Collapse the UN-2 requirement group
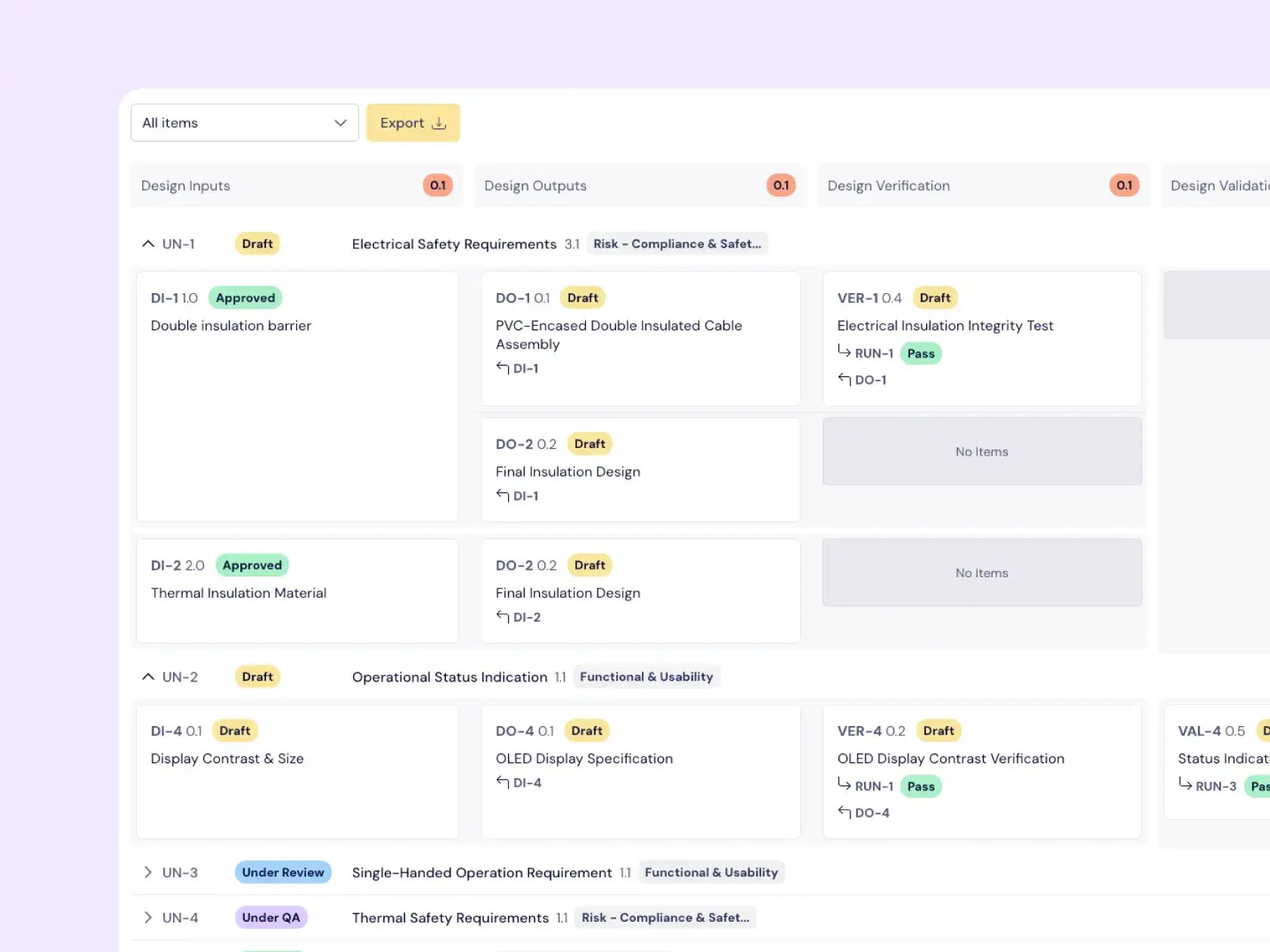1270x952 pixels. coord(148,677)
